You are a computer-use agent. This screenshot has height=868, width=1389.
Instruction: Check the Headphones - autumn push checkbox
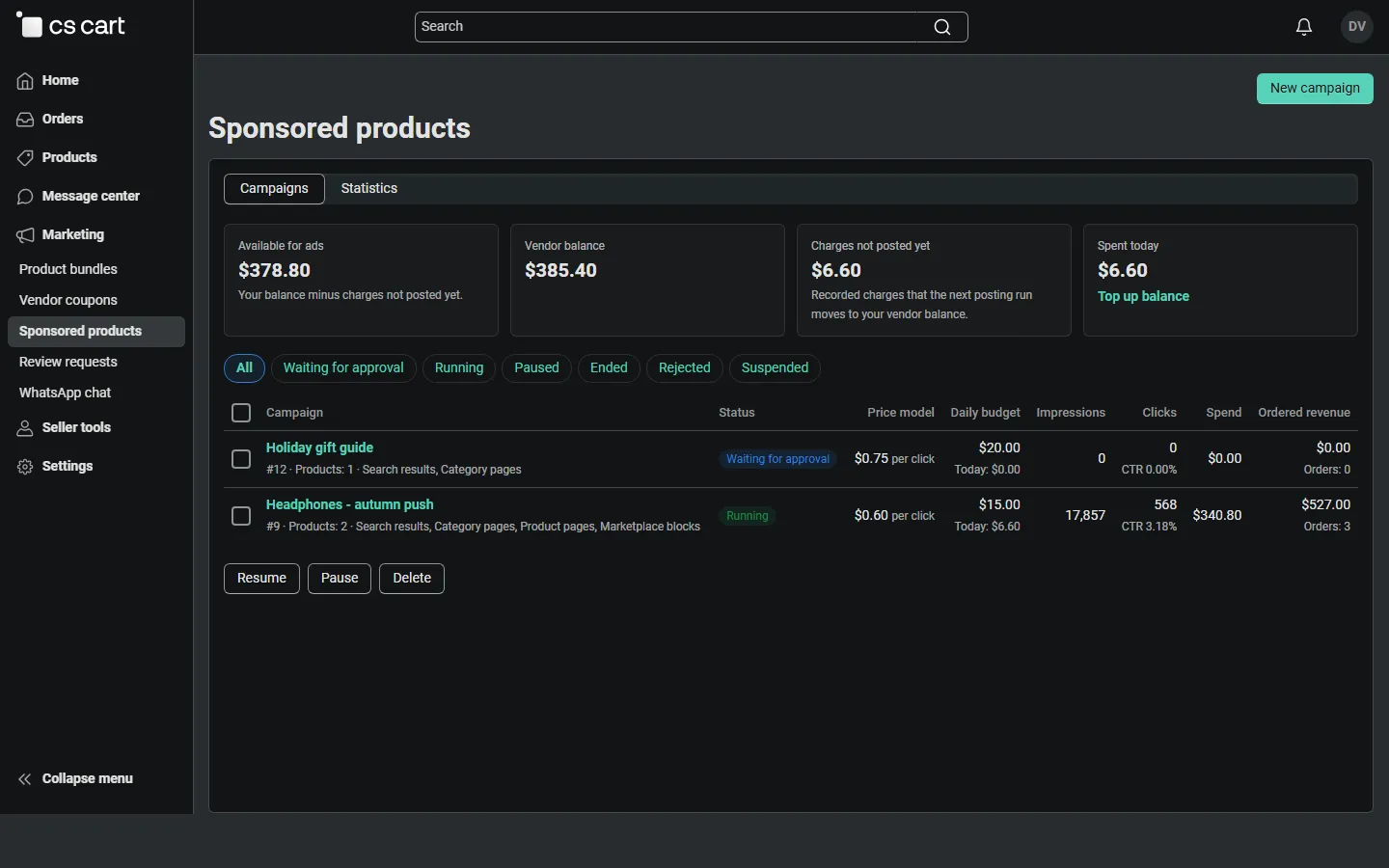[241, 516]
